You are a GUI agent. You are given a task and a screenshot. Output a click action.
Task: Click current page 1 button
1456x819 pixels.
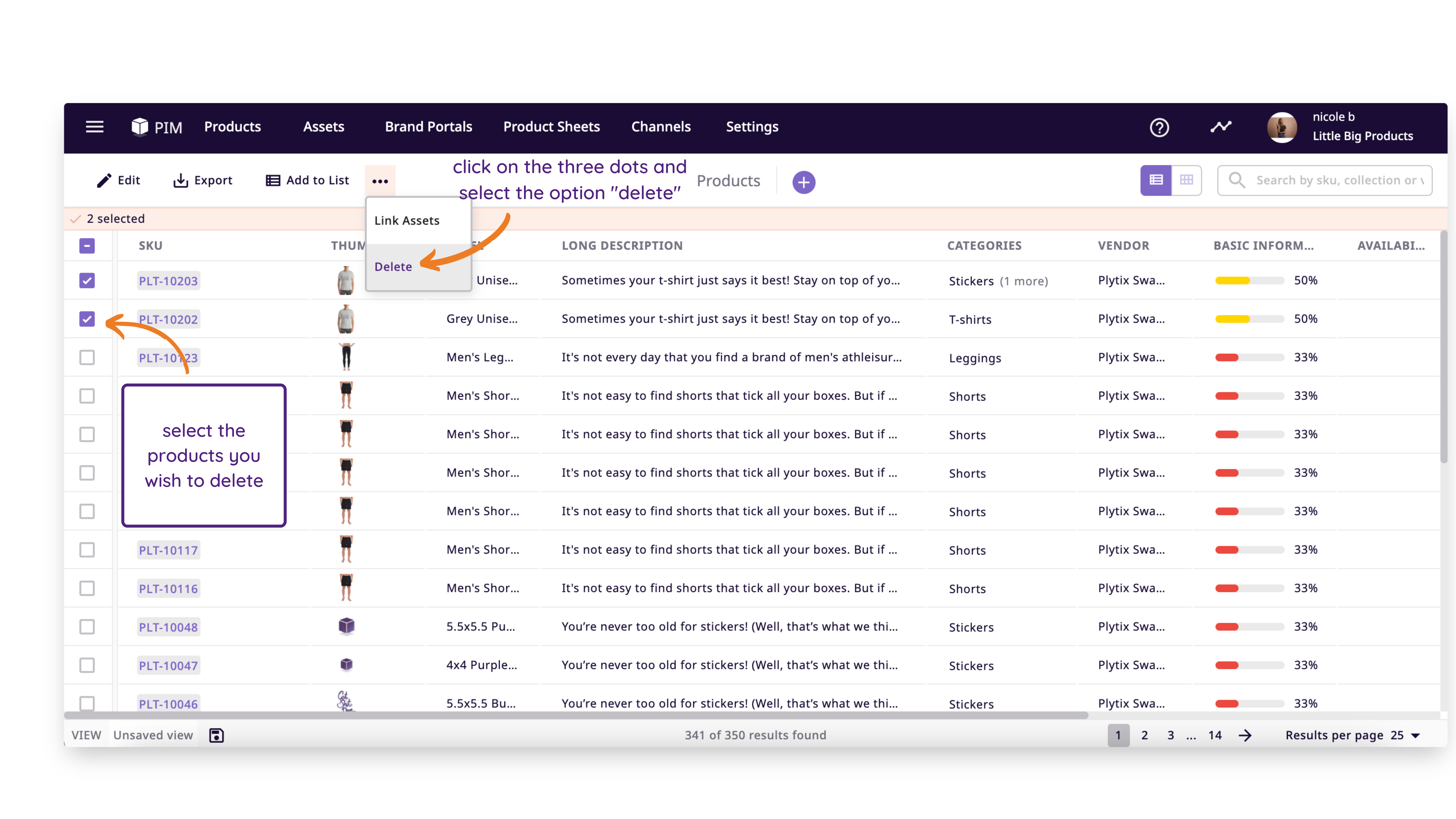pyautogui.click(x=1118, y=735)
